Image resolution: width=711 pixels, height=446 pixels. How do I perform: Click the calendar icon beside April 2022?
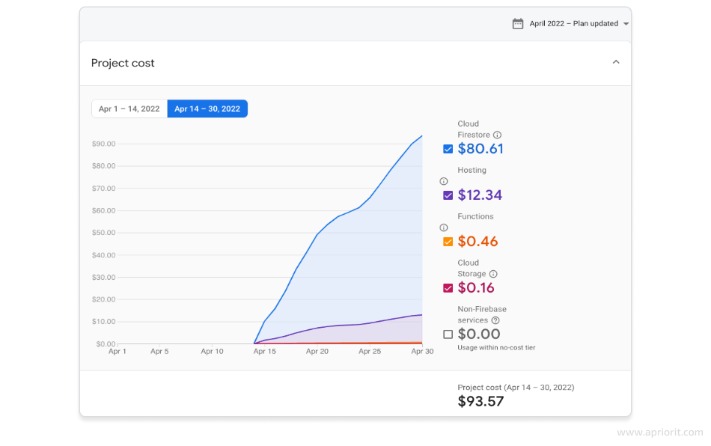(x=518, y=23)
